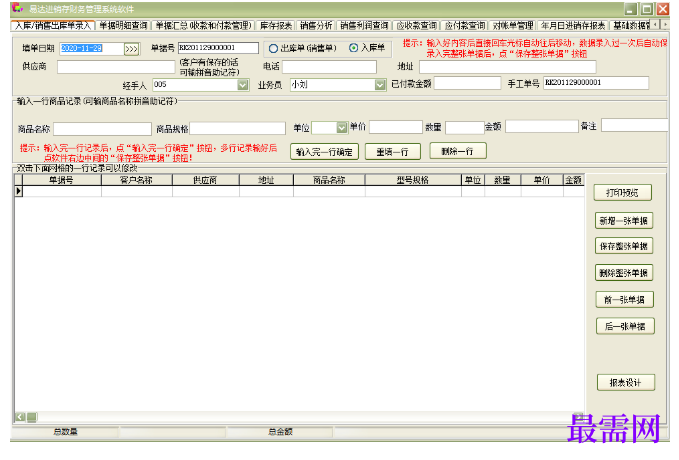The height and width of the screenshot is (460, 679).
Task: Select the 出库单(销售单) radio button
Action: (x=273, y=49)
